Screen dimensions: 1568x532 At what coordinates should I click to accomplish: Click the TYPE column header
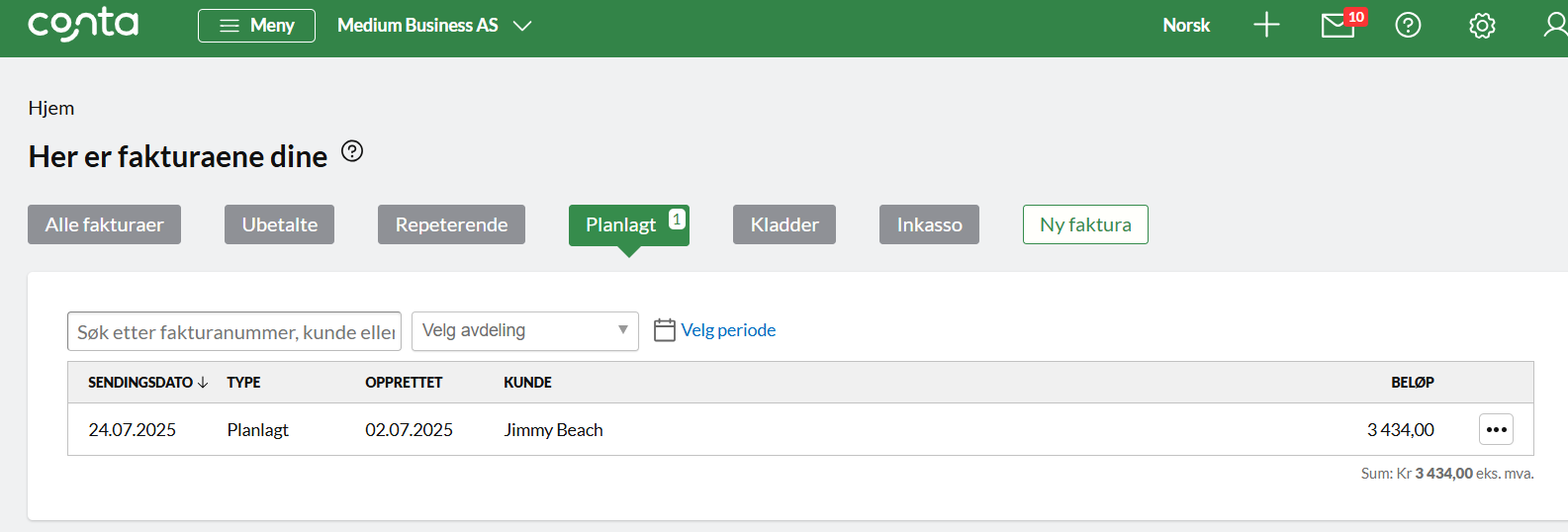(x=243, y=383)
